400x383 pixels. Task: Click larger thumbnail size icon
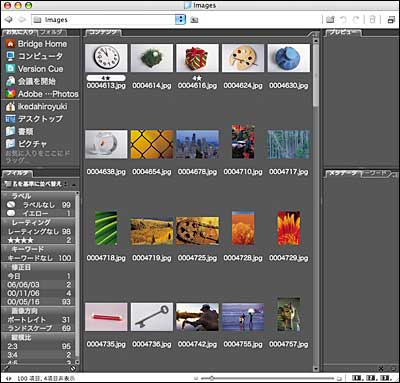(339, 379)
